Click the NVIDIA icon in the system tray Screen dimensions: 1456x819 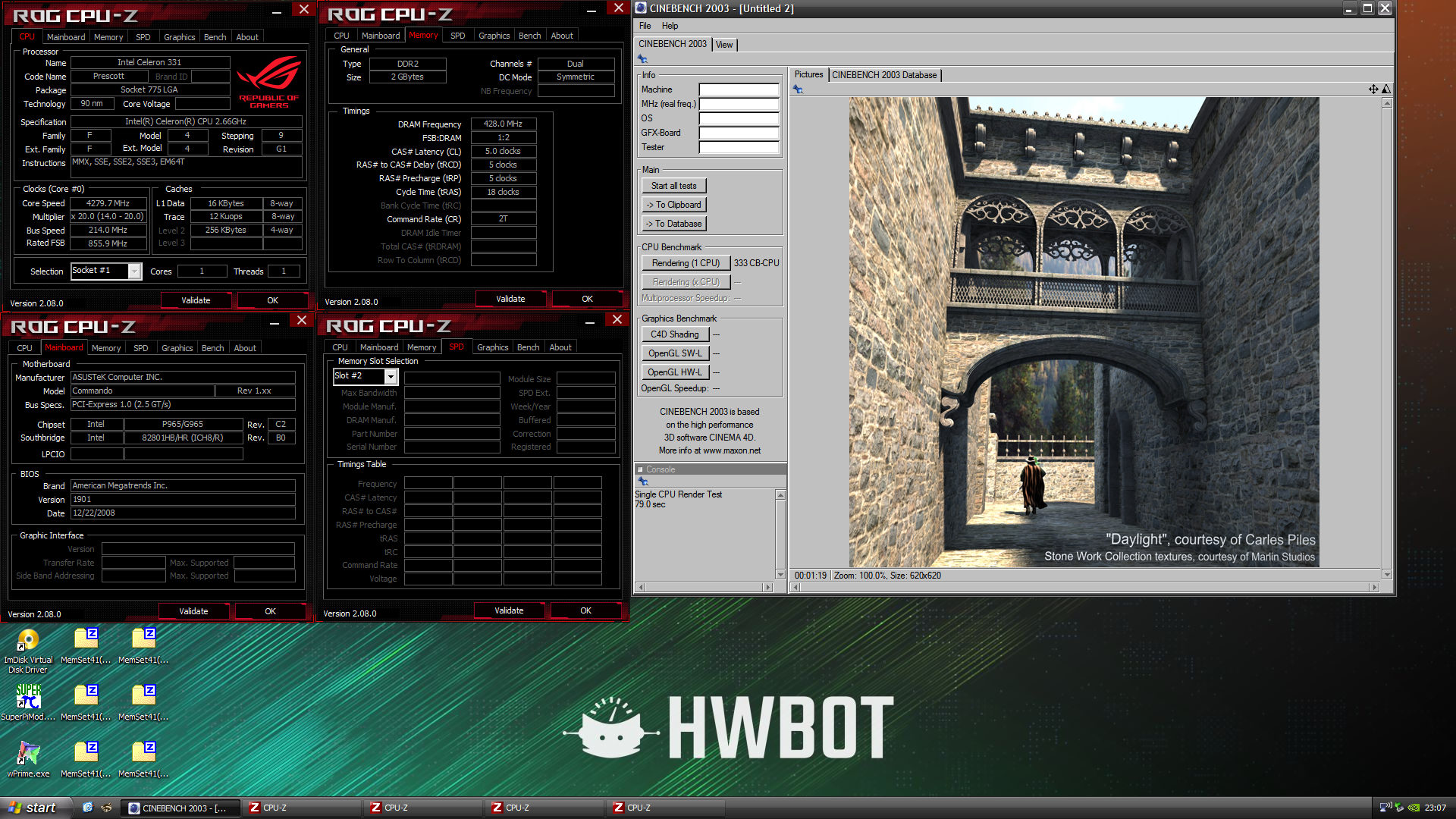coord(1414,808)
